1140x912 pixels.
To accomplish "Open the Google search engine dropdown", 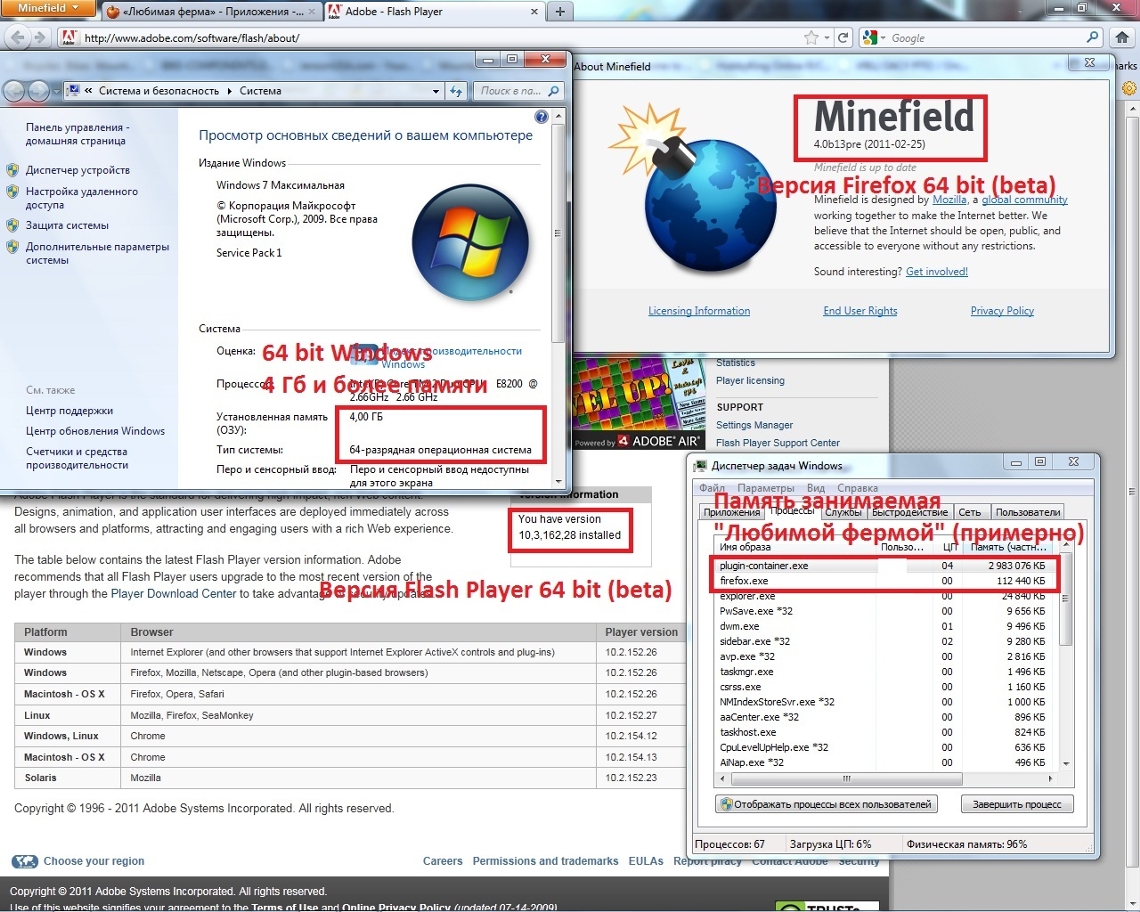I will (873, 38).
